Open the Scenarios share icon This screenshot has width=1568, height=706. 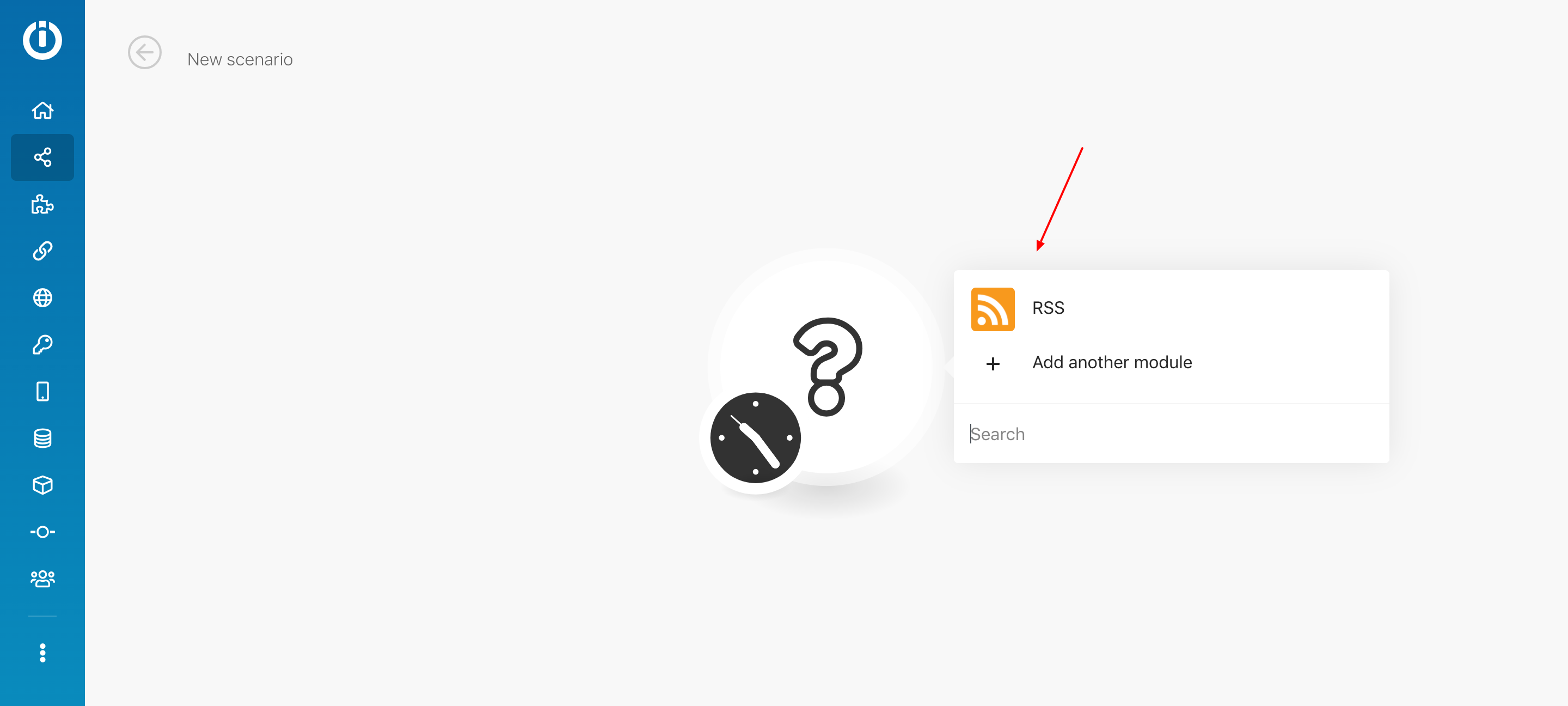coord(42,157)
